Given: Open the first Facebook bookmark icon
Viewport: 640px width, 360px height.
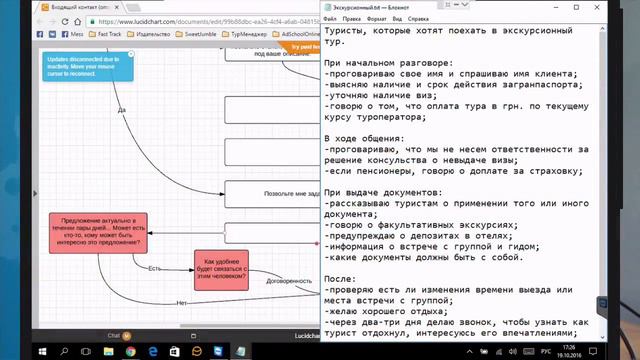Looking at the screenshot, I should click(40, 34).
